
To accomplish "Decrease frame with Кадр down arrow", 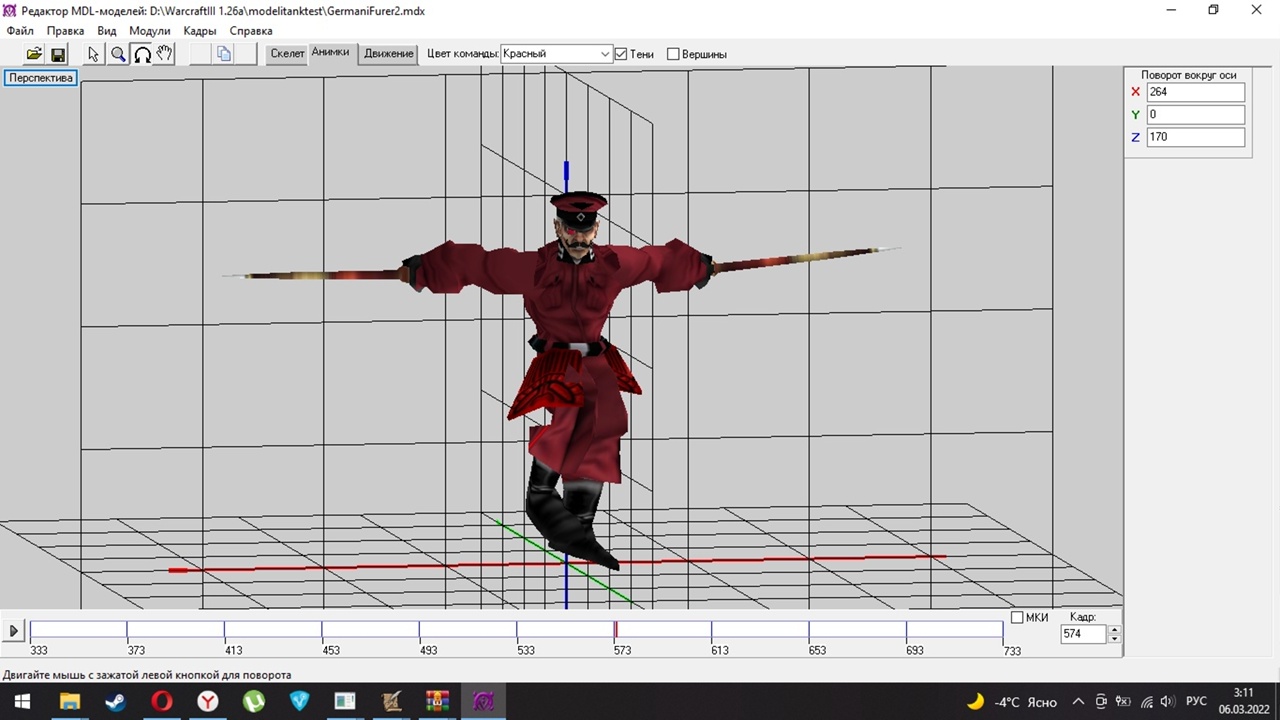I will [x=1114, y=638].
